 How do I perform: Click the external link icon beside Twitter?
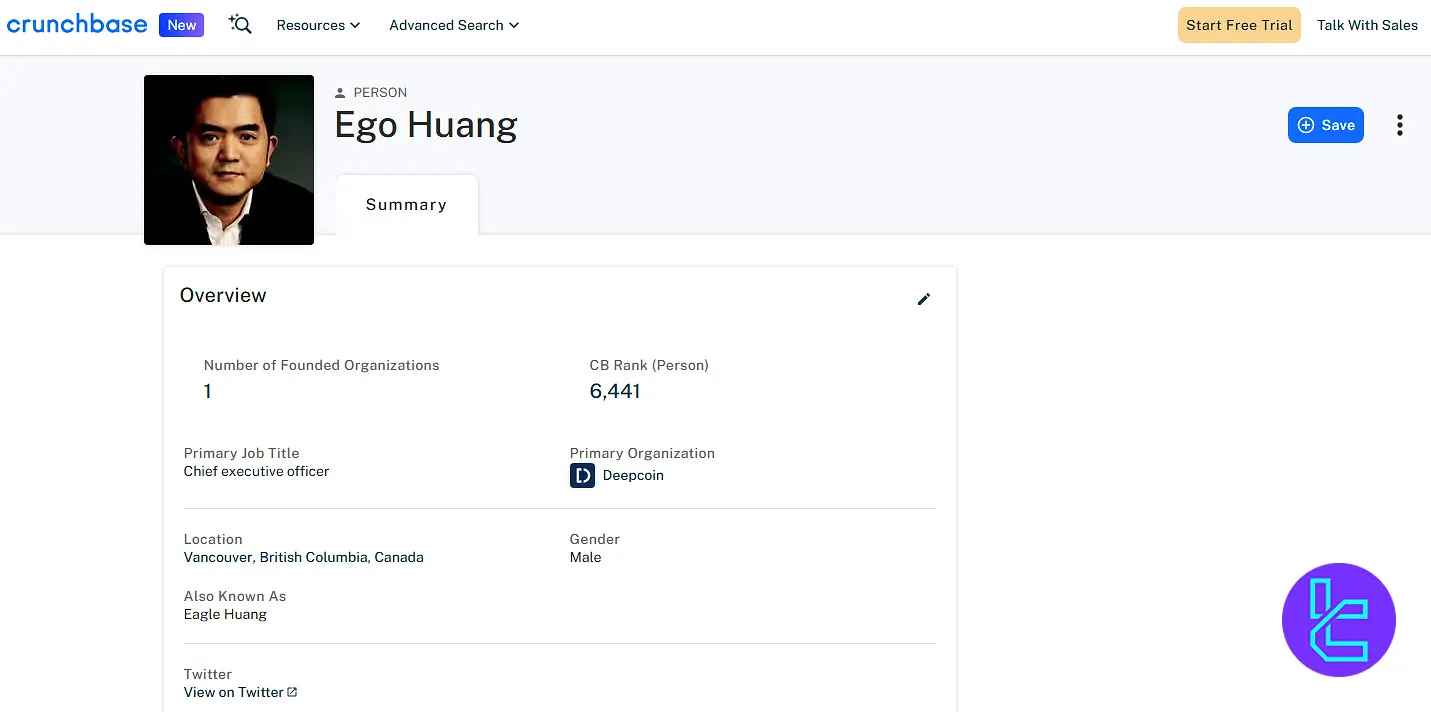coord(292,692)
